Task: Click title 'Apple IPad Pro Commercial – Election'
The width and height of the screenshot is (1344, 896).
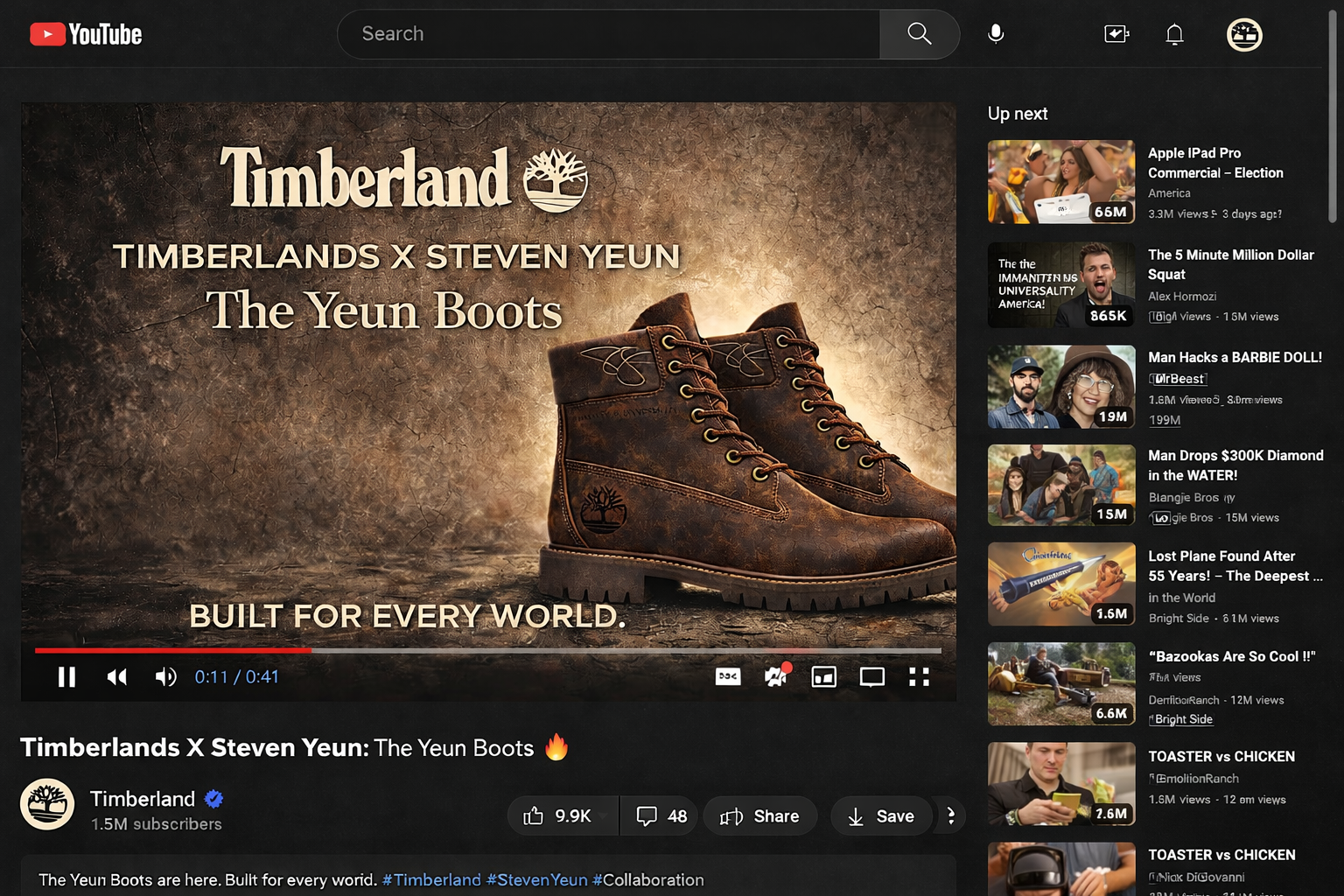Action: tap(1215, 163)
